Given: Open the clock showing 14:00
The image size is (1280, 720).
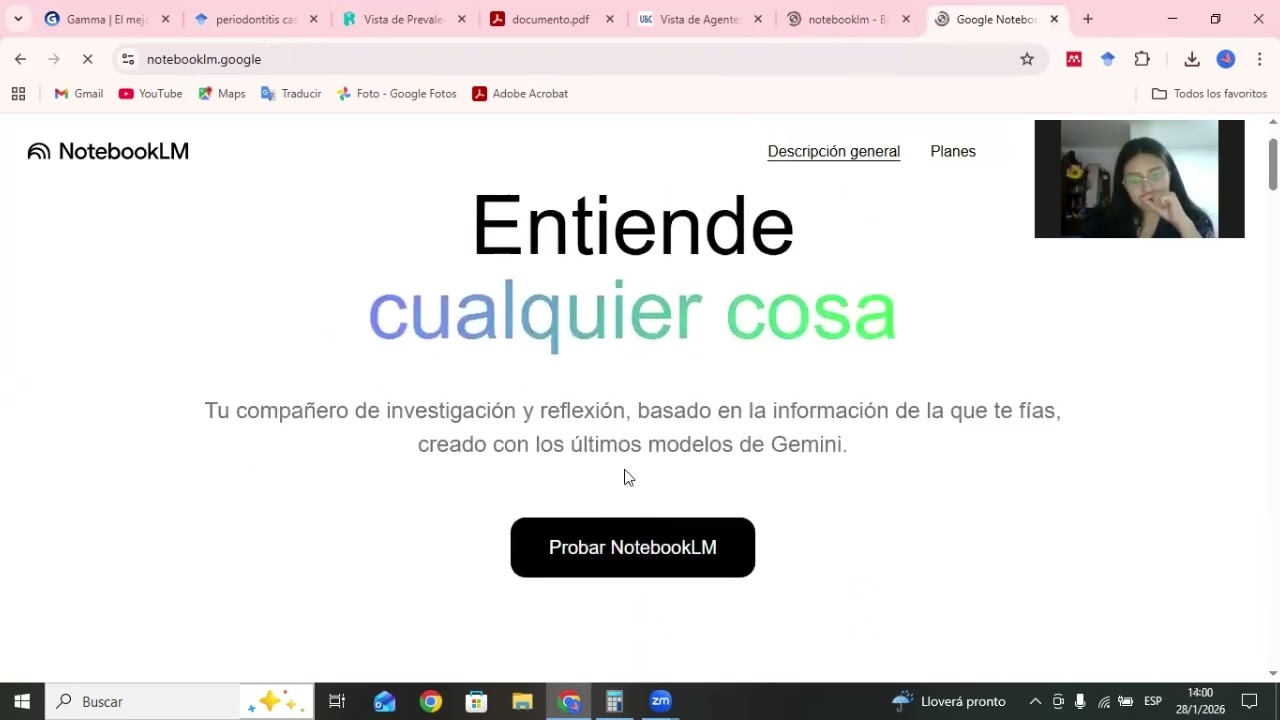Looking at the screenshot, I should click(x=1200, y=701).
